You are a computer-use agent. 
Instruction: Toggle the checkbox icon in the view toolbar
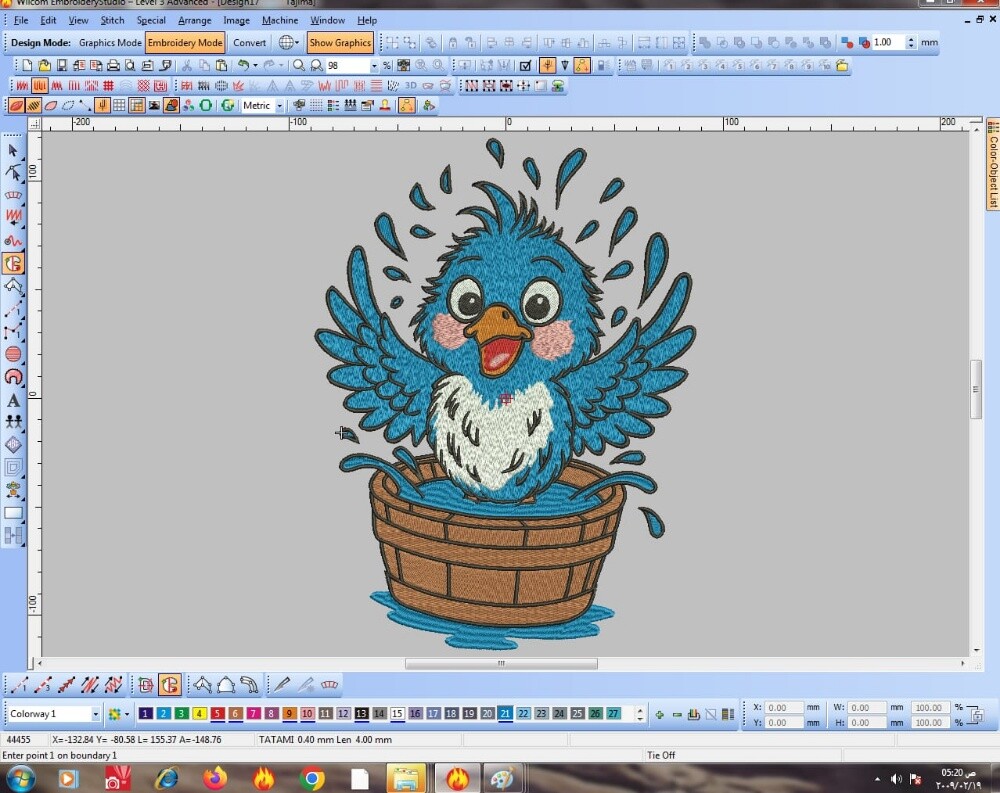526,65
